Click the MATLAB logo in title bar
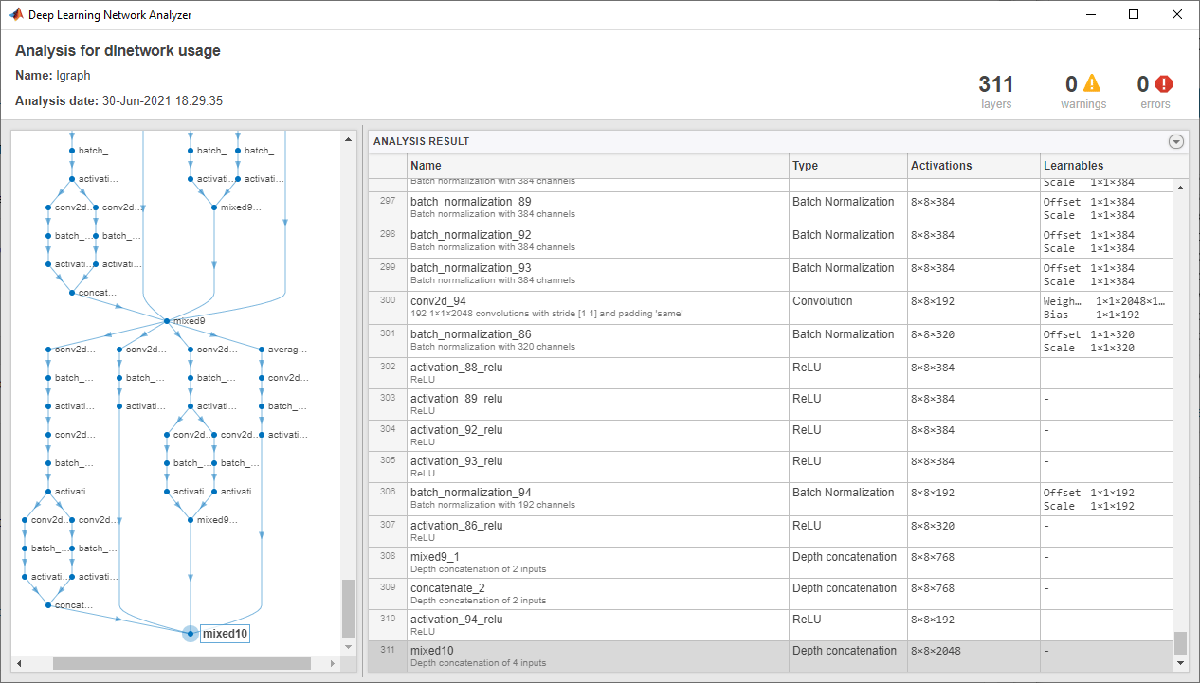1200x683 pixels. [16, 15]
